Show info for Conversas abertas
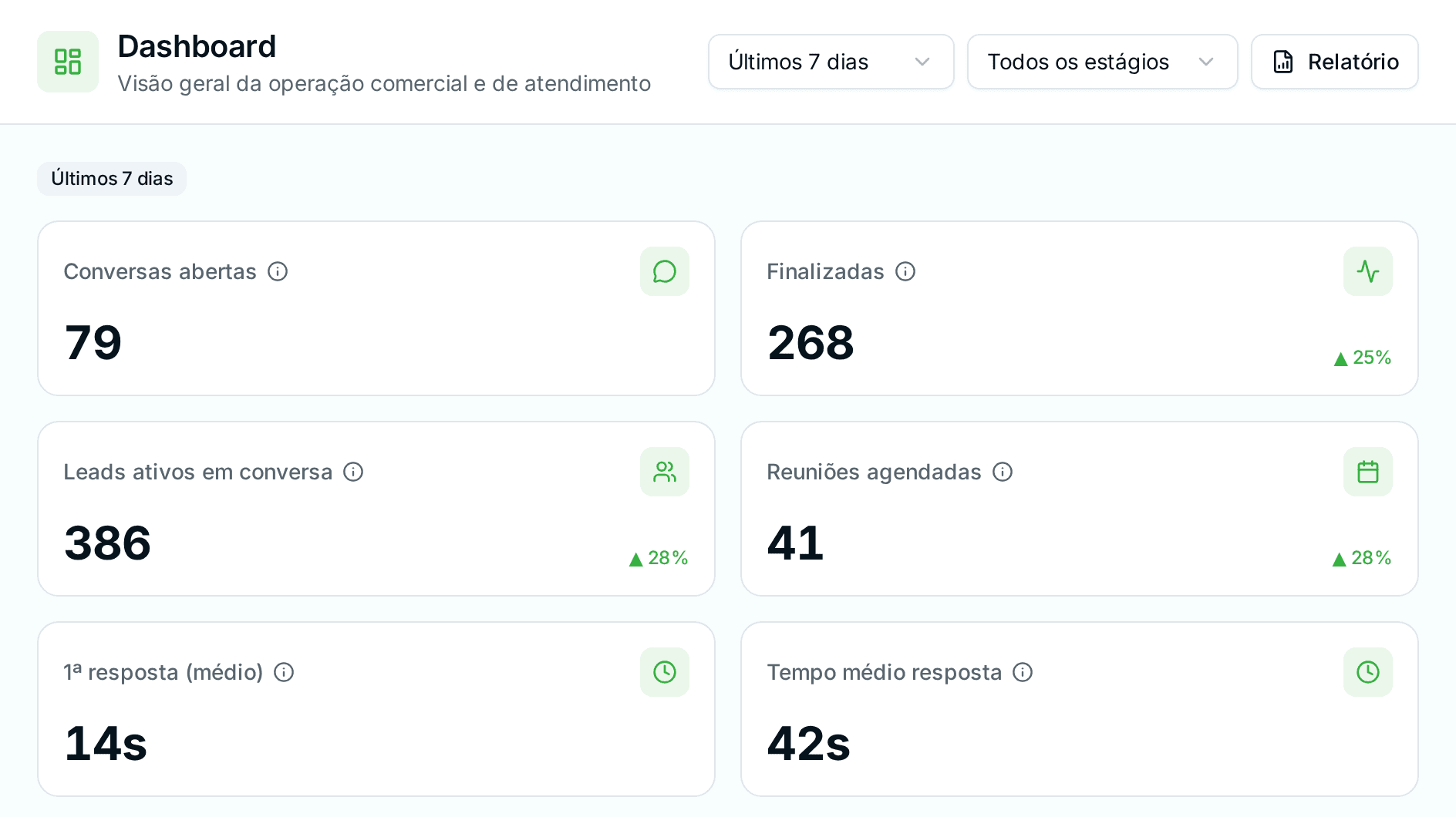 pyautogui.click(x=278, y=271)
